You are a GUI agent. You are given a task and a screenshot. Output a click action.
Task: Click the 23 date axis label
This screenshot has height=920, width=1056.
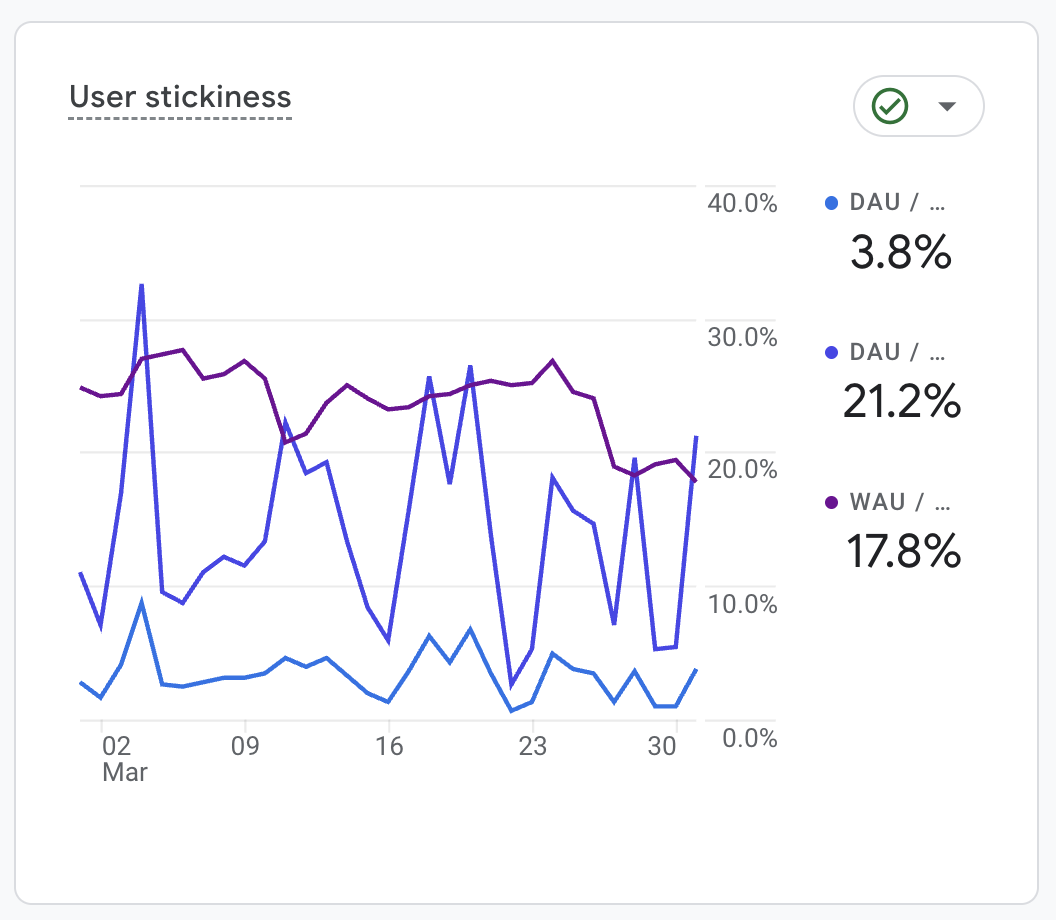tap(532, 746)
